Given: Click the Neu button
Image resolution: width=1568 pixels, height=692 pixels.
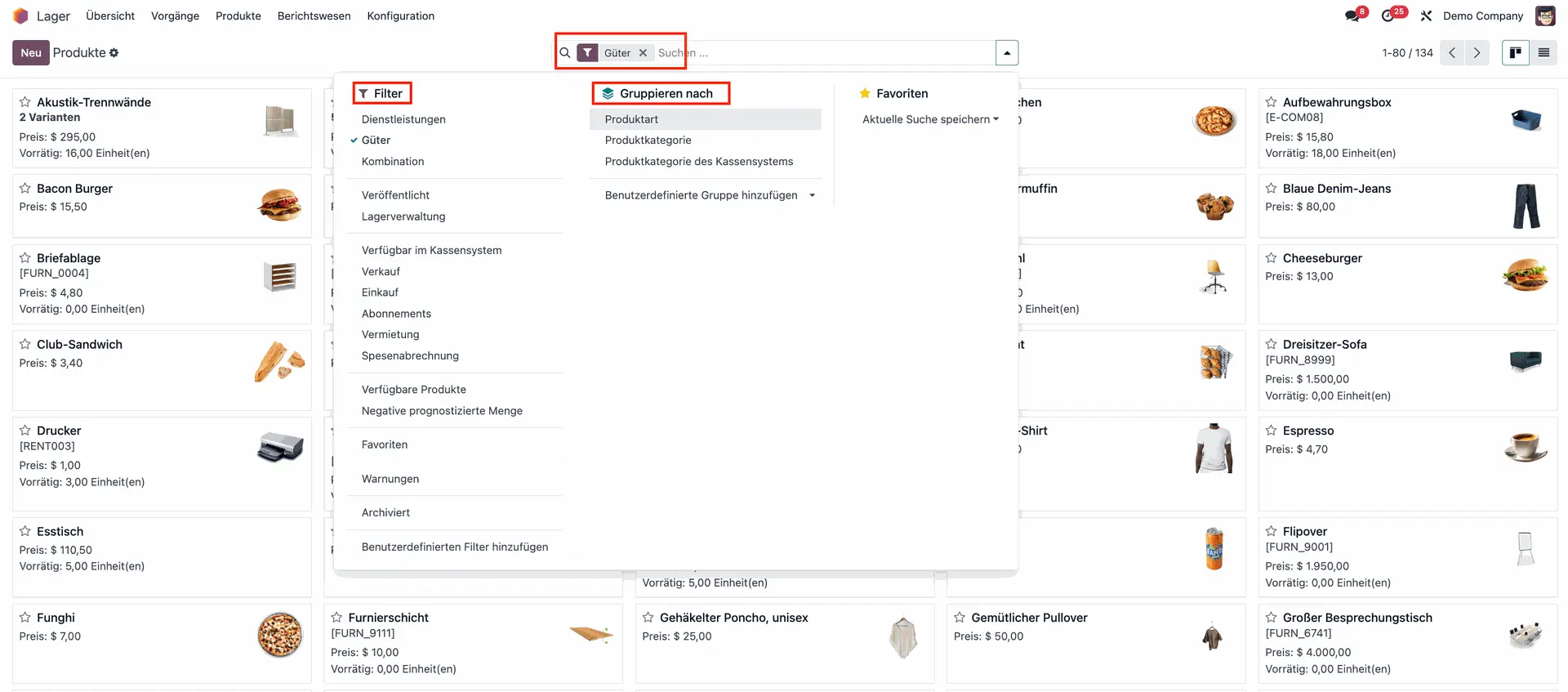Looking at the screenshot, I should (x=31, y=53).
